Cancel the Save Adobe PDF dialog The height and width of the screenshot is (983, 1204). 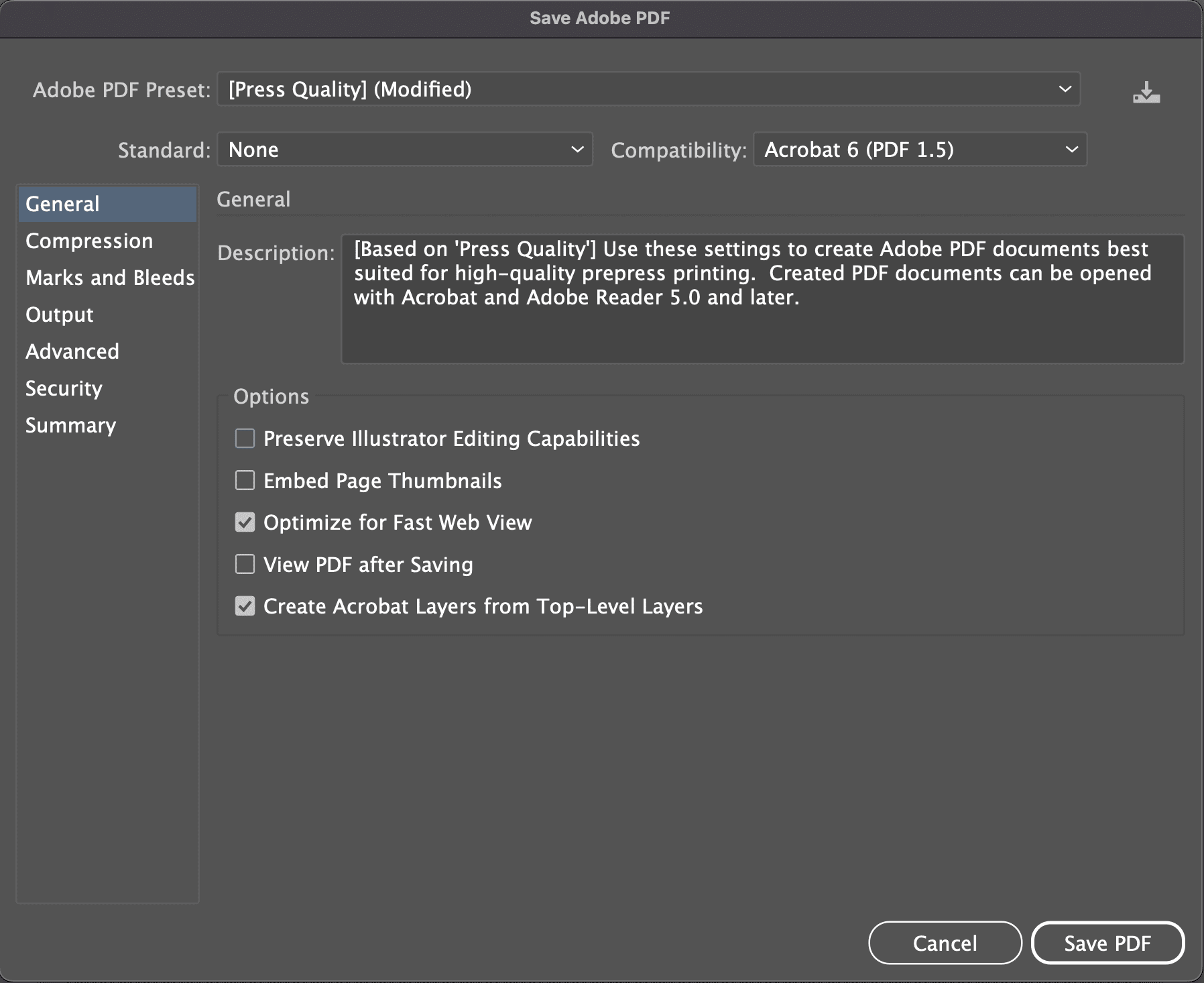point(945,943)
